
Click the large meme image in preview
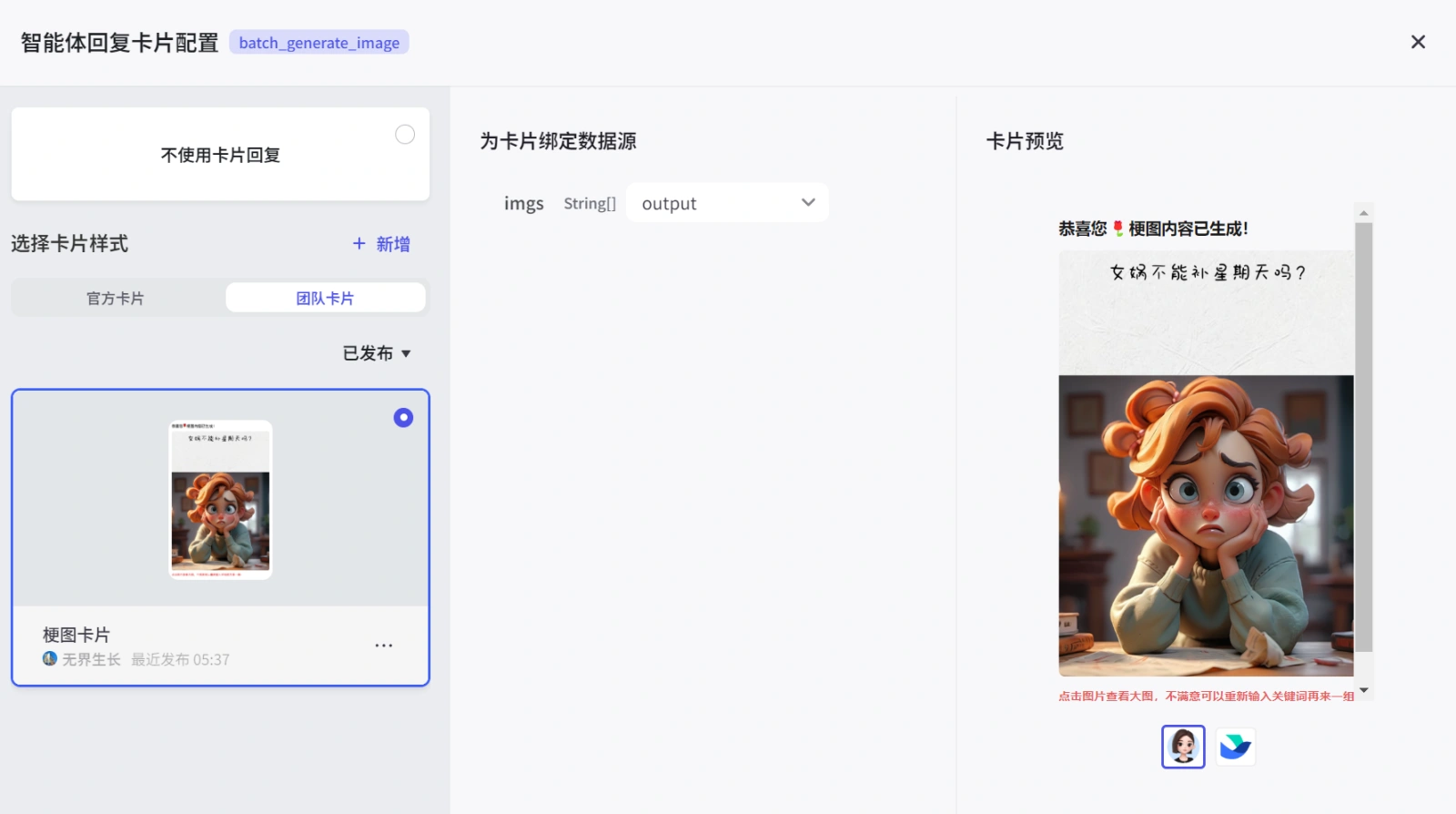[1206, 463]
